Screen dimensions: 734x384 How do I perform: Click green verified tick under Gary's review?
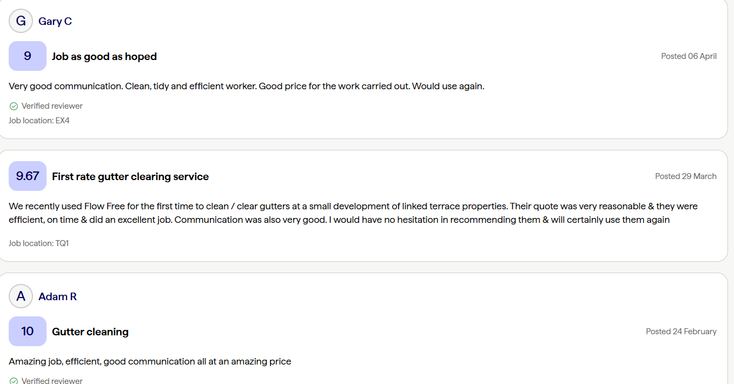click(14, 106)
